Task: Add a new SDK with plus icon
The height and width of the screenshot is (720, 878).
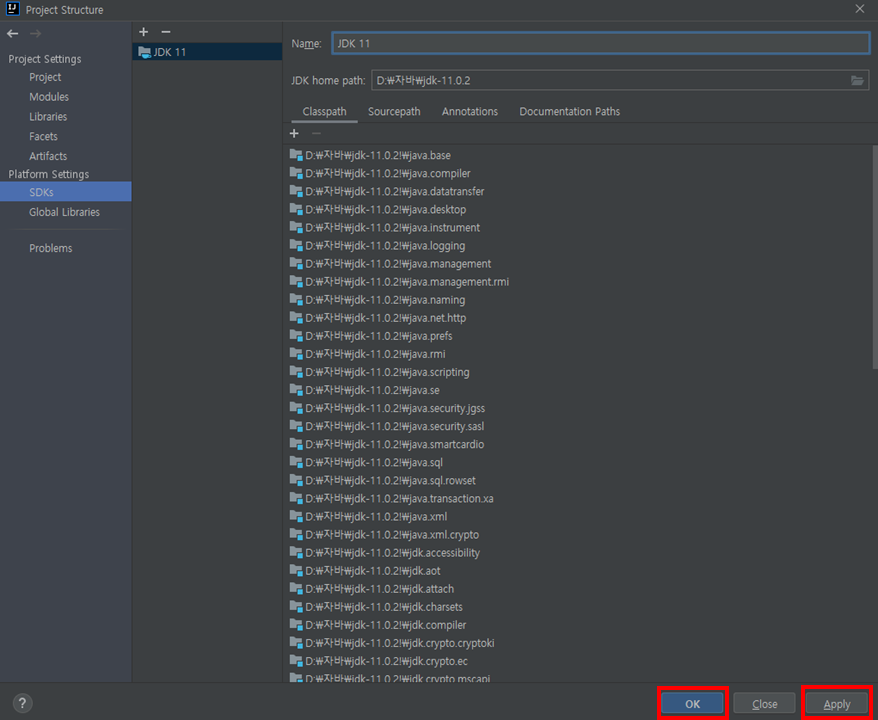Action: (143, 32)
